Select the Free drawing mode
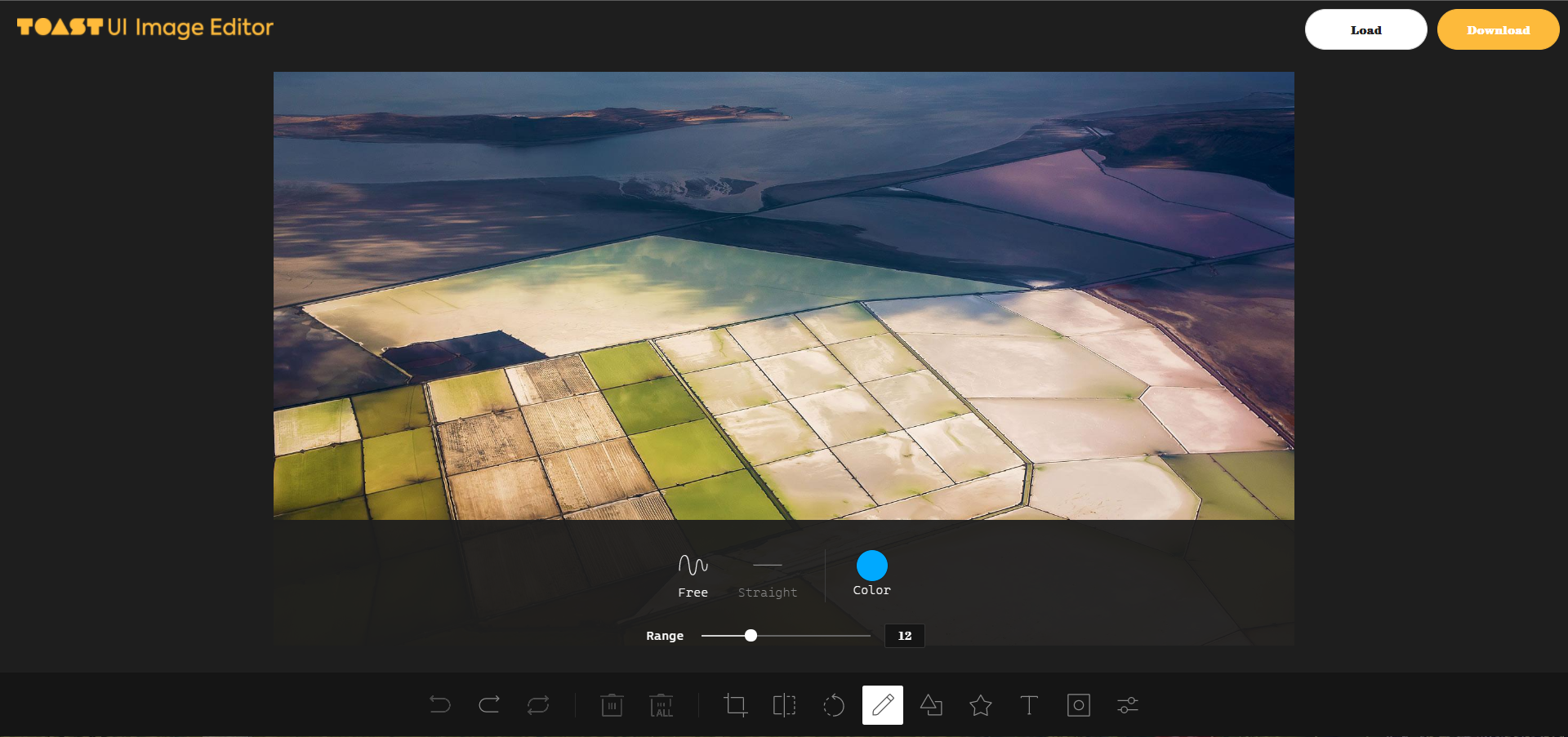The width and height of the screenshot is (1568, 737). pyautogui.click(x=693, y=576)
